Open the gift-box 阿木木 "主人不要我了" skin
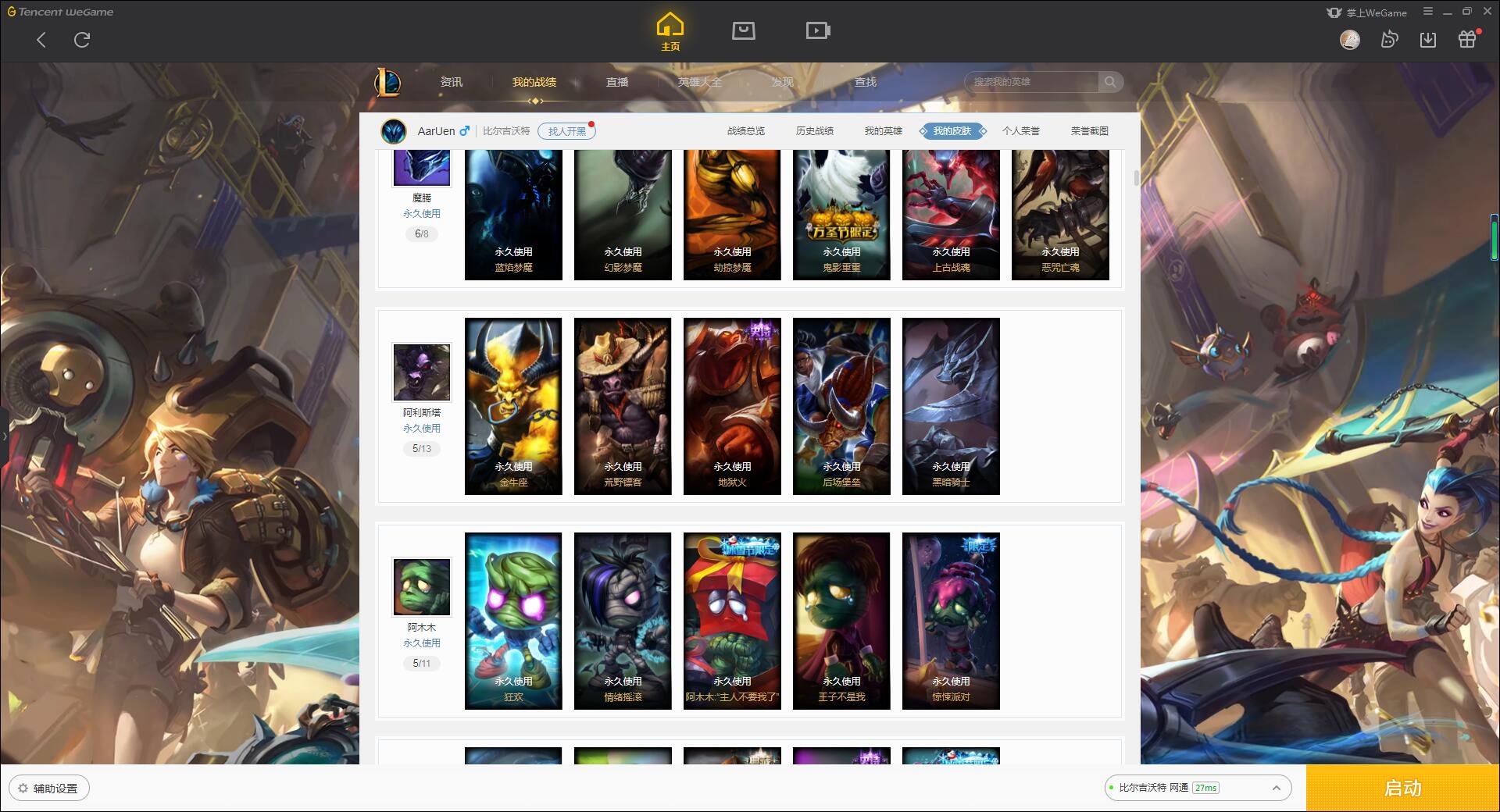This screenshot has height=812, width=1500. tap(732, 621)
